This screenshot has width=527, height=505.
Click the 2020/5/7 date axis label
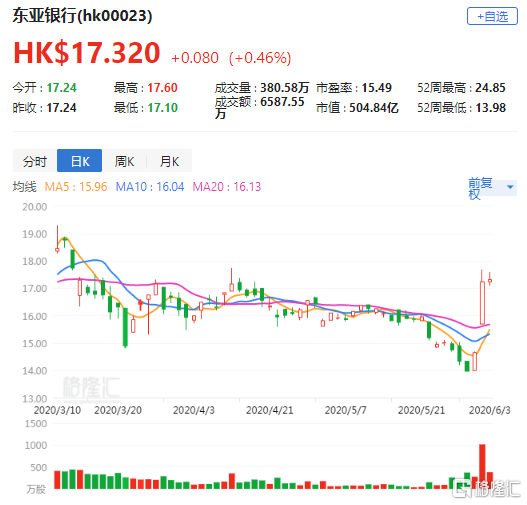click(346, 410)
